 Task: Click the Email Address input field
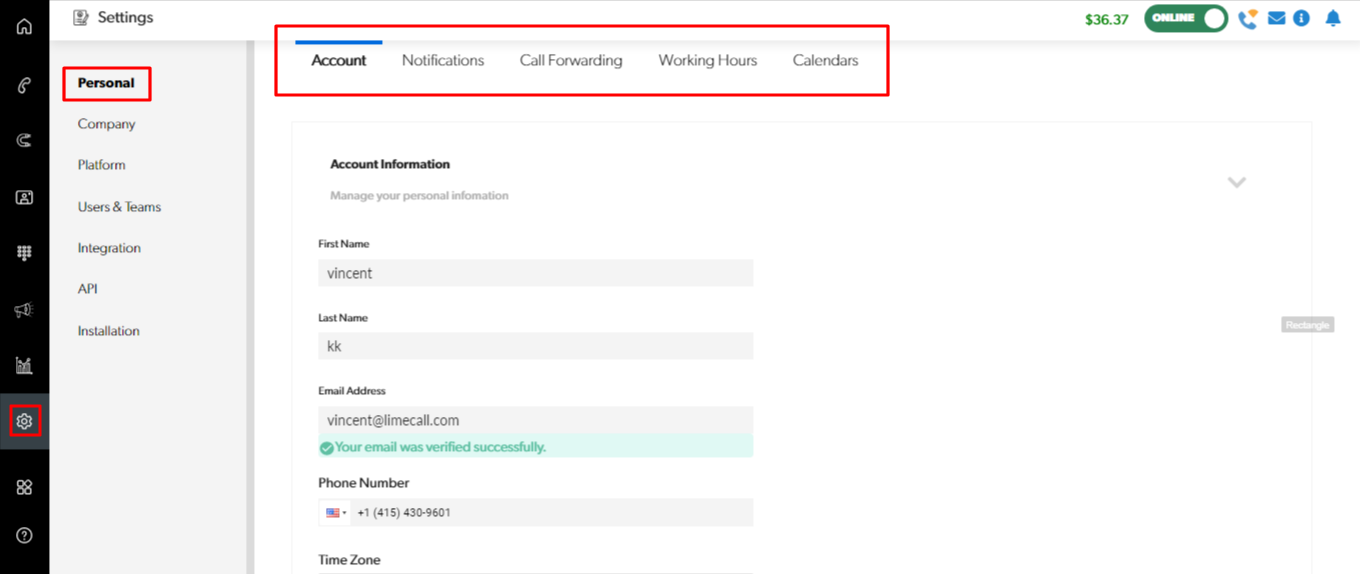[x=535, y=421]
